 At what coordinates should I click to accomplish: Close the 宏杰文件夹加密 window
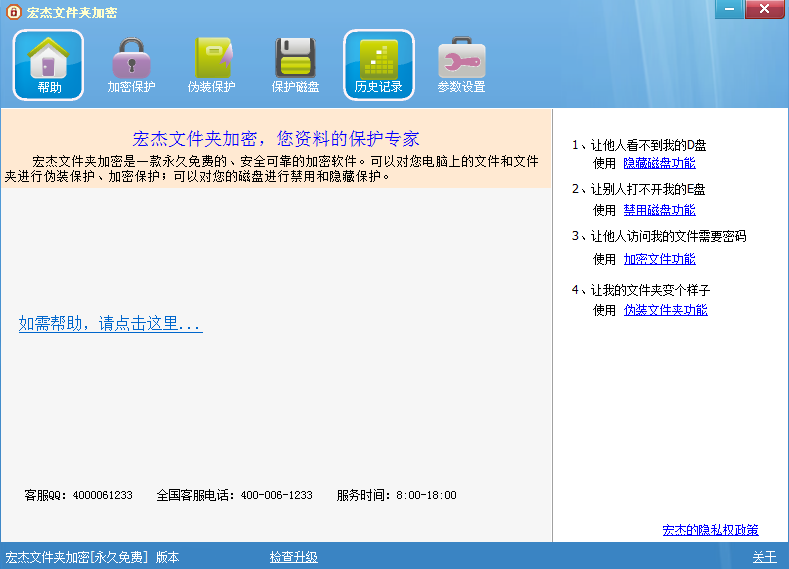[764, 9]
